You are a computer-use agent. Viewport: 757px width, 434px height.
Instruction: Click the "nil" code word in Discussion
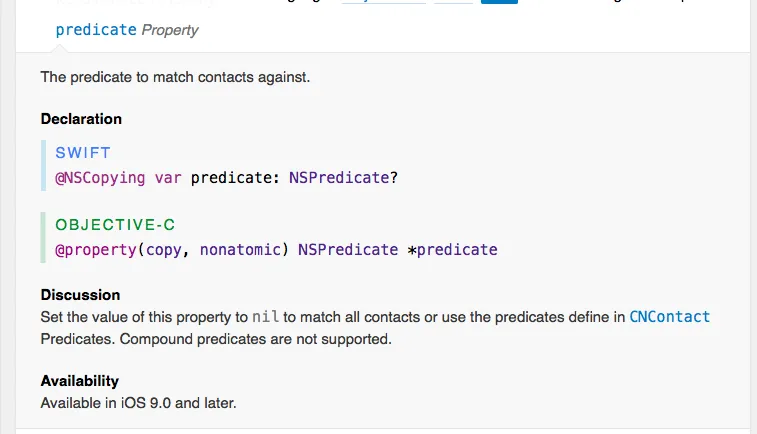coord(265,317)
